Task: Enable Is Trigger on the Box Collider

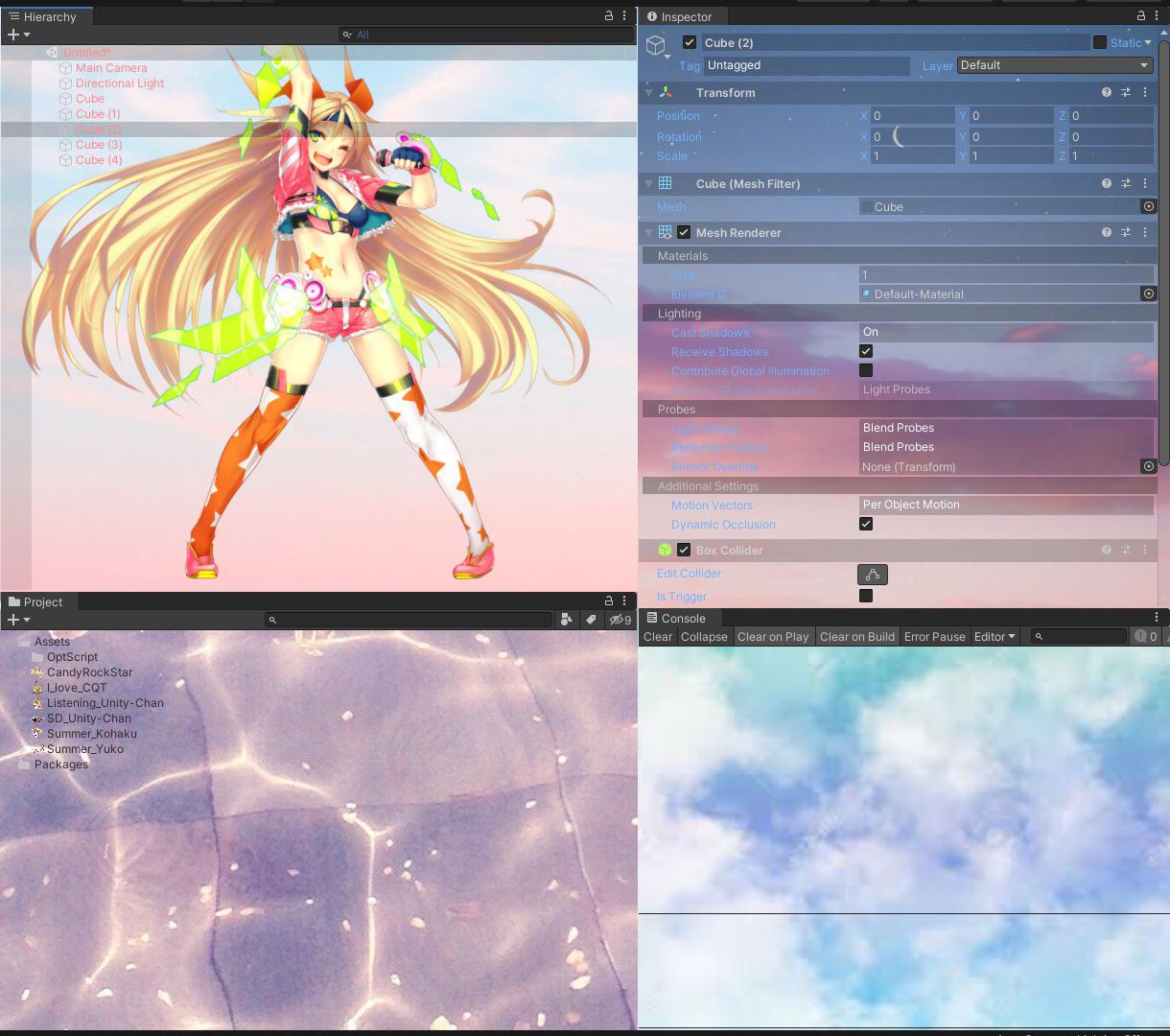Action: (x=865, y=596)
